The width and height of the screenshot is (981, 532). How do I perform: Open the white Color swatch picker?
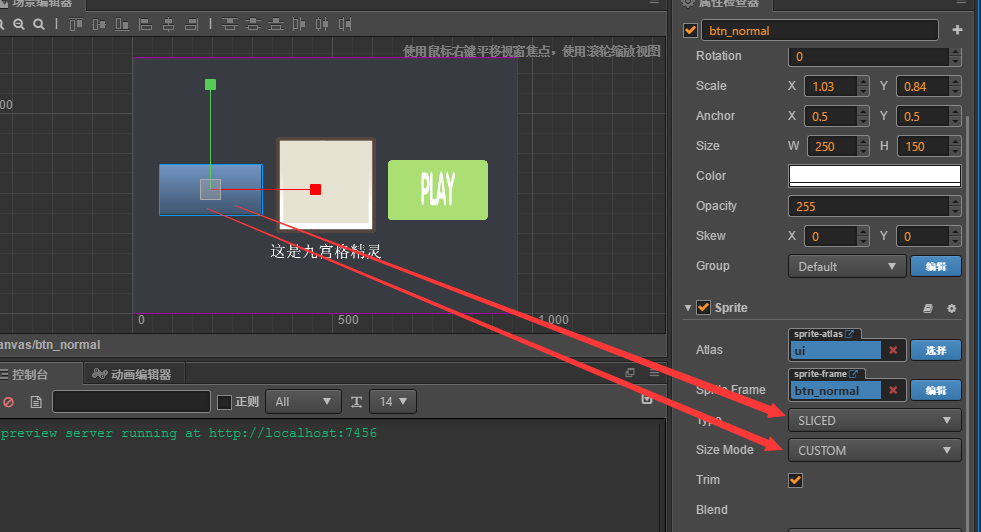point(875,176)
